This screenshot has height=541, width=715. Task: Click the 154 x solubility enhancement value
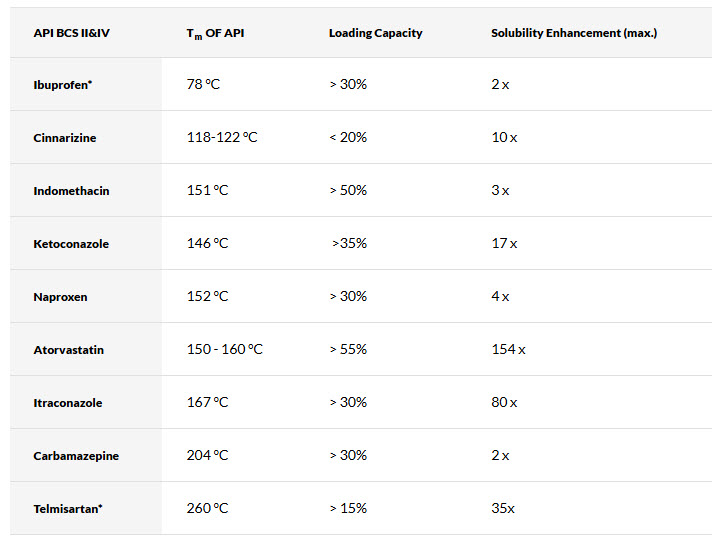point(508,349)
